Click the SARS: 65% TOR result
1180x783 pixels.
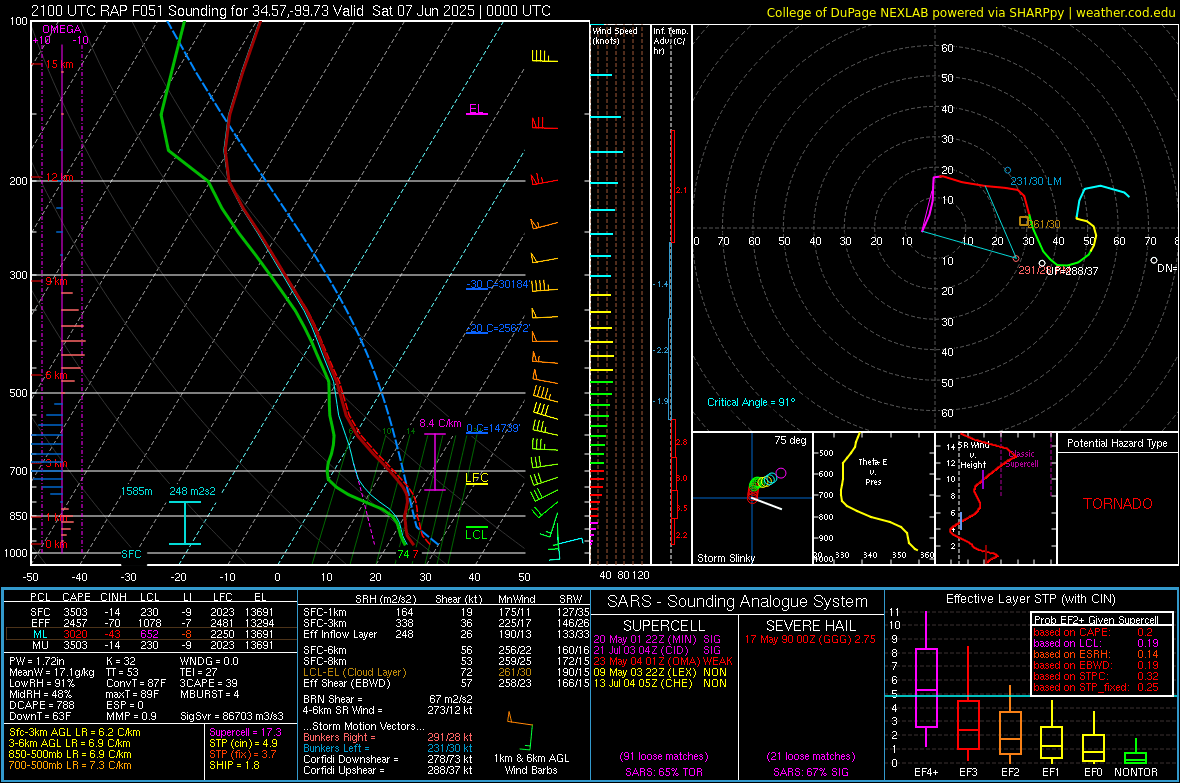pos(663,772)
